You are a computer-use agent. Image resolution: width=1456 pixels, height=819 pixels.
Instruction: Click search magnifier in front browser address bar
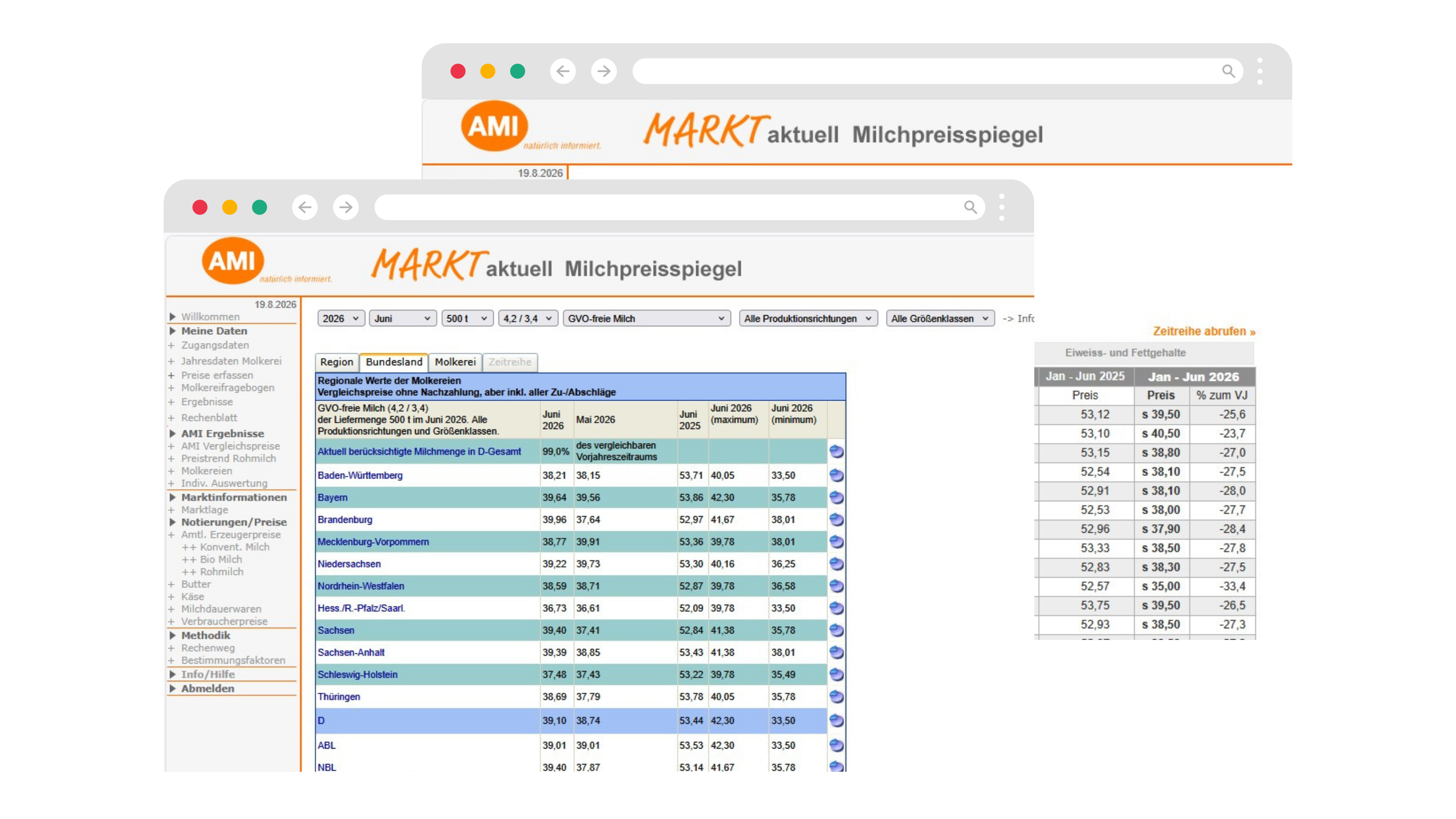tap(970, 207)
